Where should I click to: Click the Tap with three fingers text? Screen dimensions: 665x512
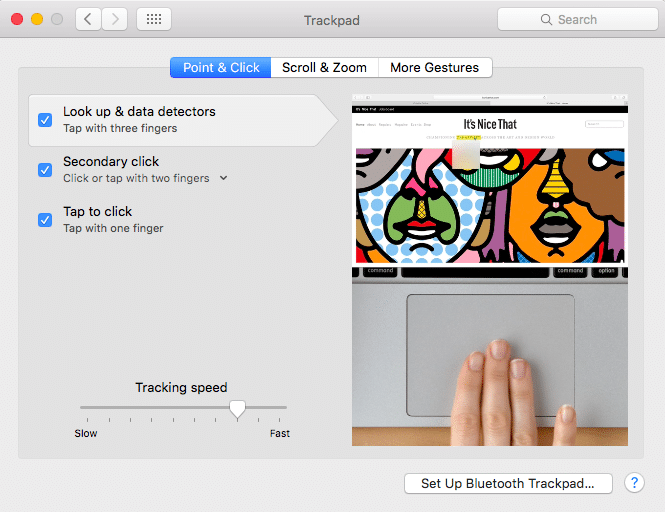120,128
